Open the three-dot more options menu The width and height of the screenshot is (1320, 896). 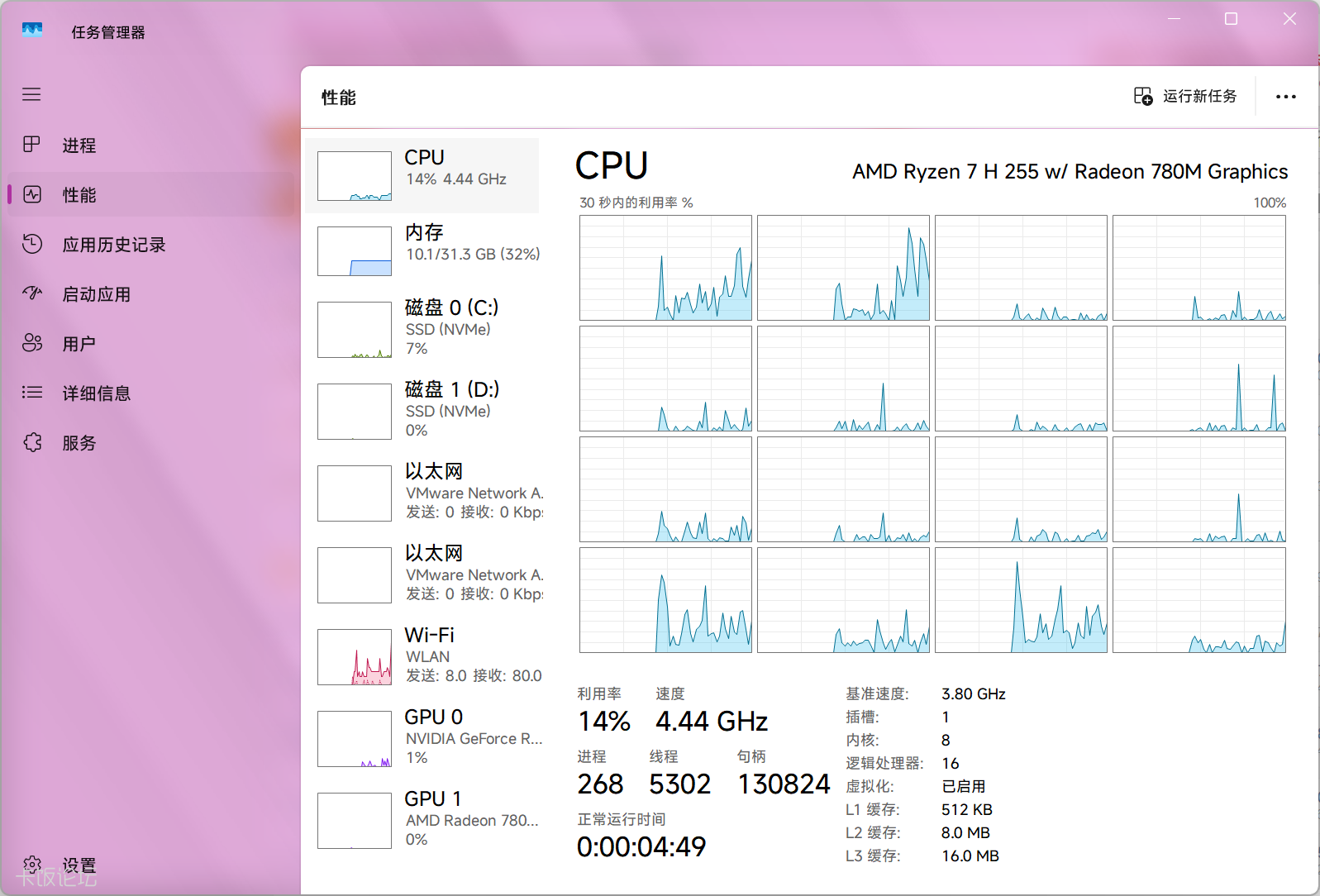1285,97
